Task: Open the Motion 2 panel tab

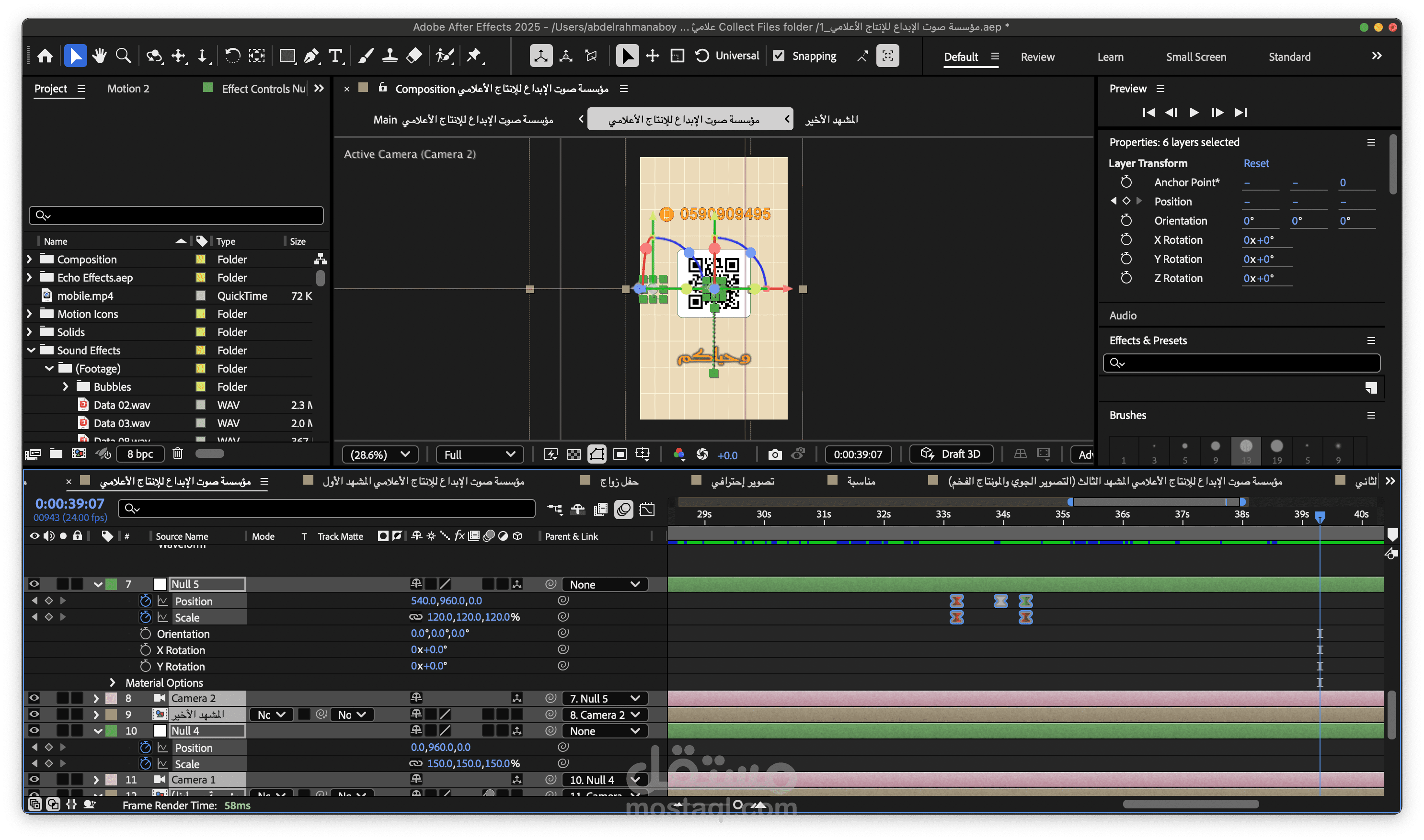Action: [128, 89]
